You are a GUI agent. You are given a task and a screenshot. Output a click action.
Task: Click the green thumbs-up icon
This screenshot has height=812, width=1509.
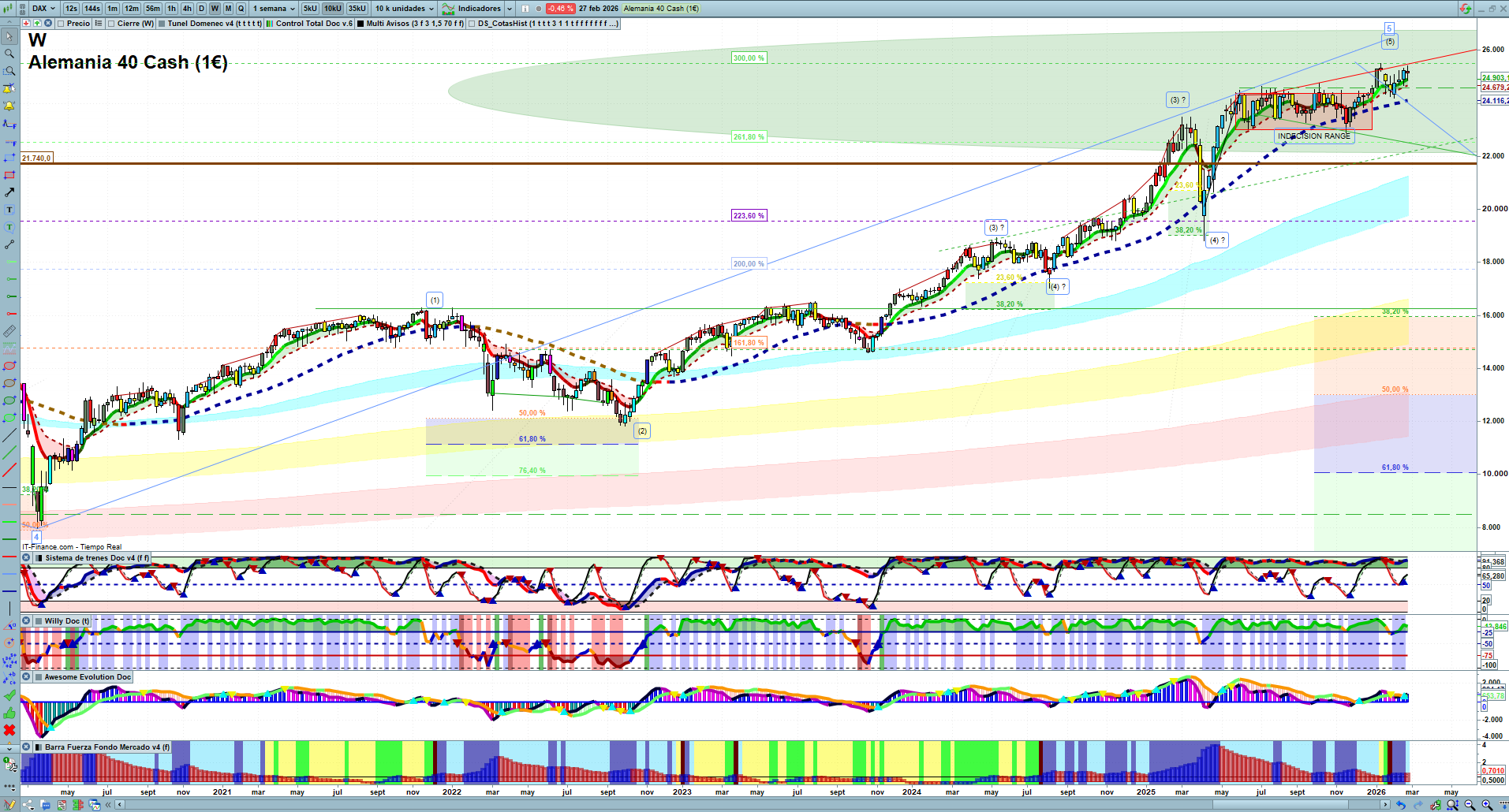pos(9,713)
